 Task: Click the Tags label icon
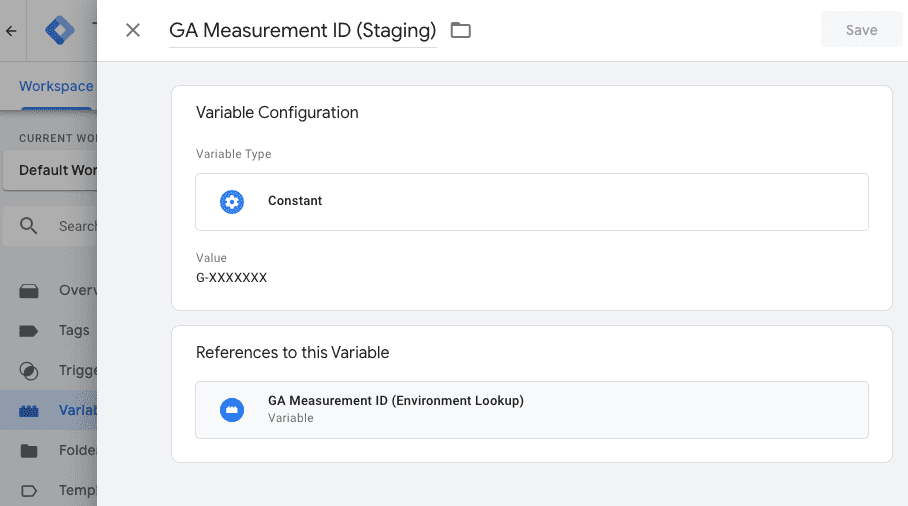click(28, 331)
